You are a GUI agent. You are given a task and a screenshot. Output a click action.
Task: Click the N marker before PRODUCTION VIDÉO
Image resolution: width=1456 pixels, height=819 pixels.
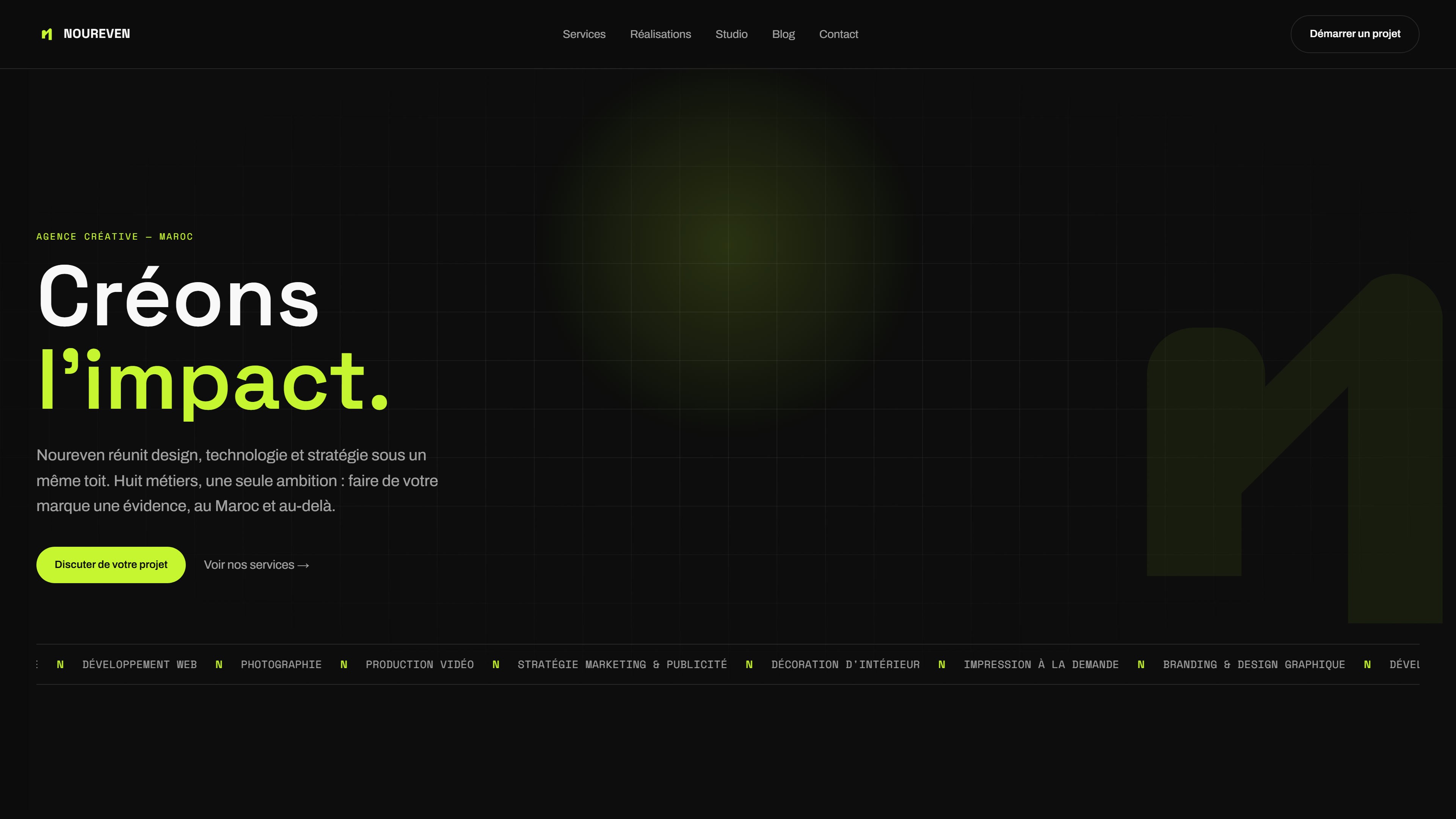(344, 664)
